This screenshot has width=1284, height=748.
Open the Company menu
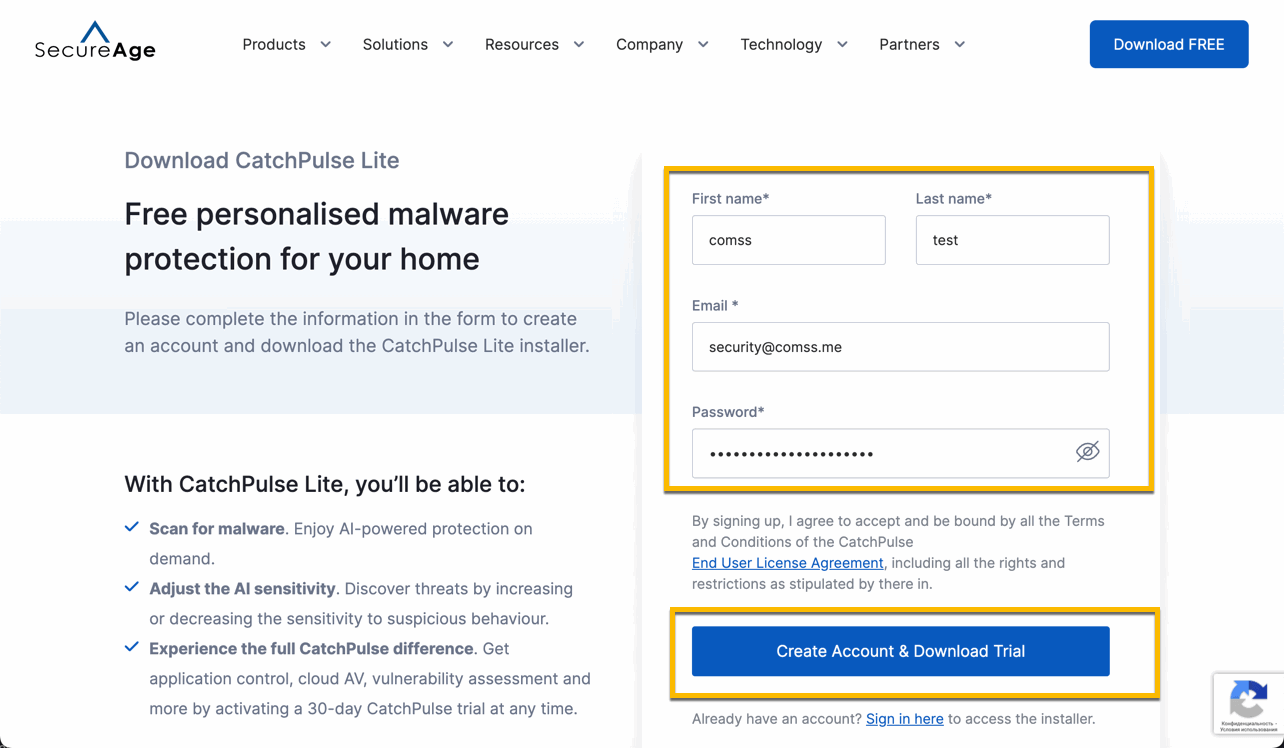point(649,45)
